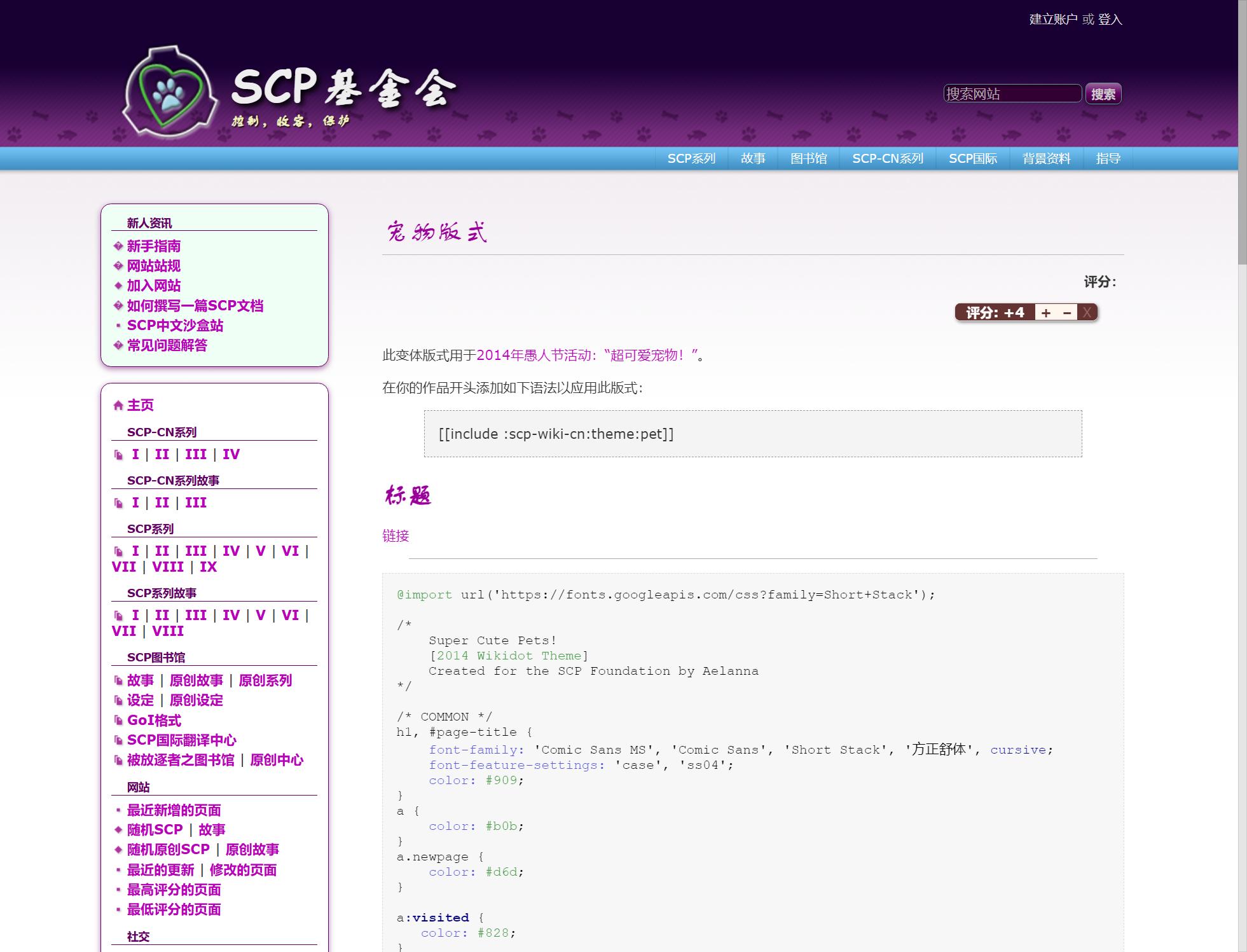The width and height of the screenshot is (1247, 952).
Task: Open the 背景资料 navigation menu
Action: click(x=1046, y=158)
